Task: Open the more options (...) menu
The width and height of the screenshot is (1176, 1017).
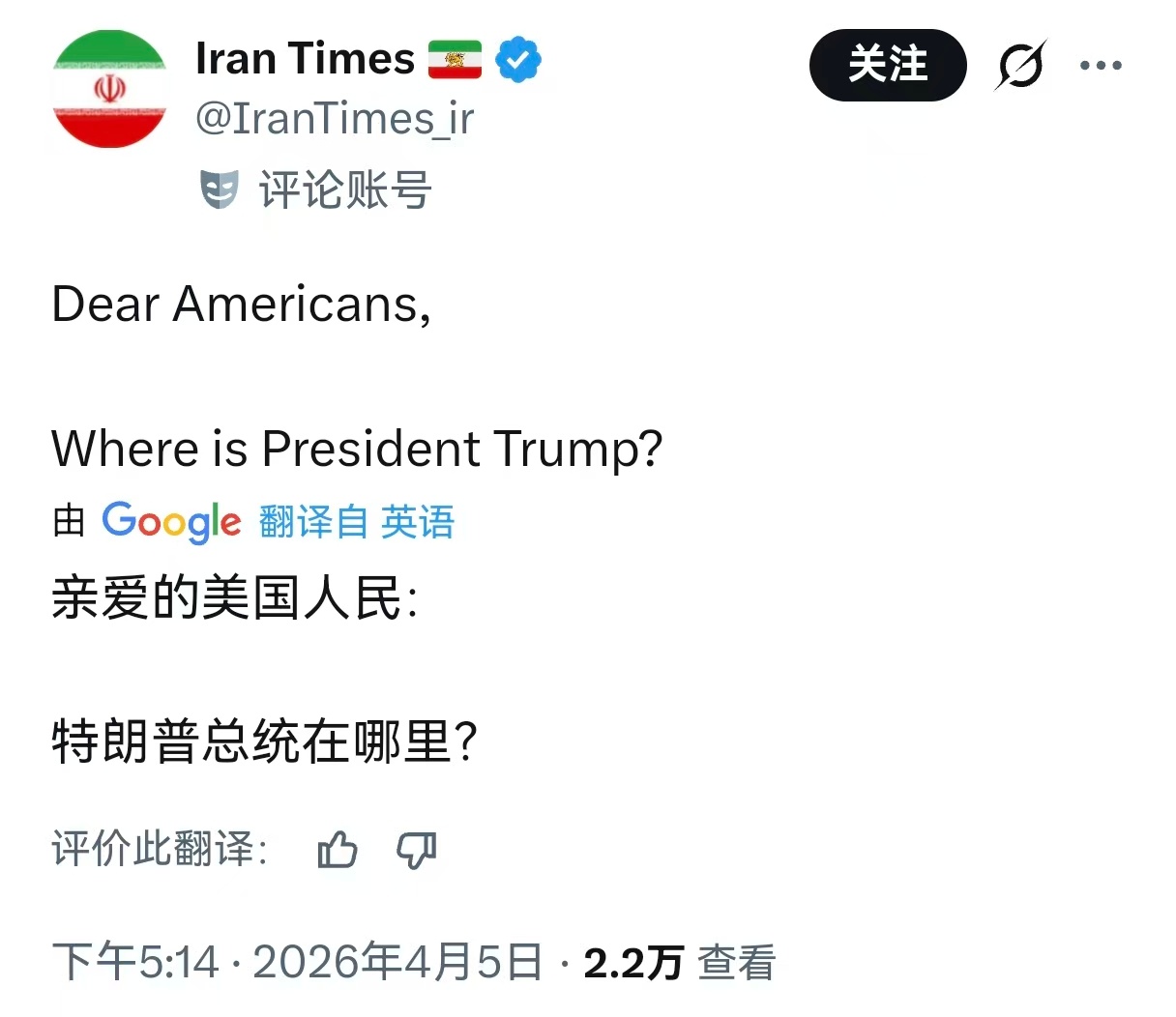Action: click(1101, 66)
